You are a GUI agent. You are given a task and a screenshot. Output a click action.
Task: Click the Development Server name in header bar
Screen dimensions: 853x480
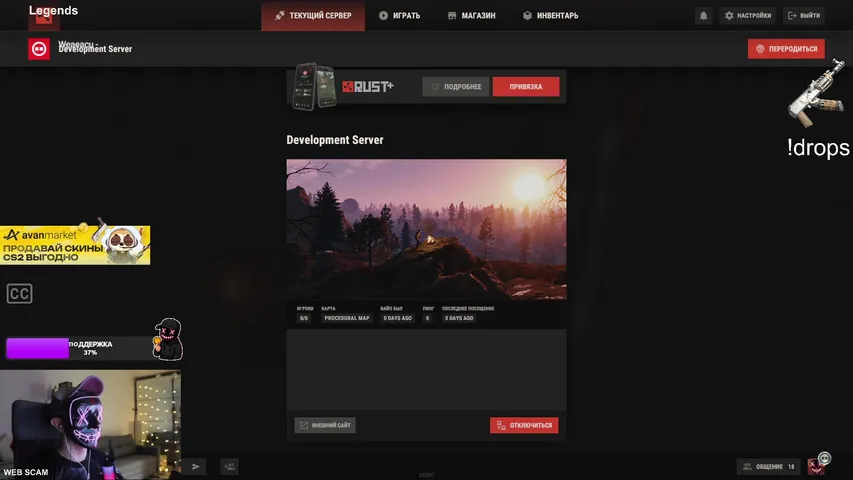pyautogui.click(x=95, y=49)
